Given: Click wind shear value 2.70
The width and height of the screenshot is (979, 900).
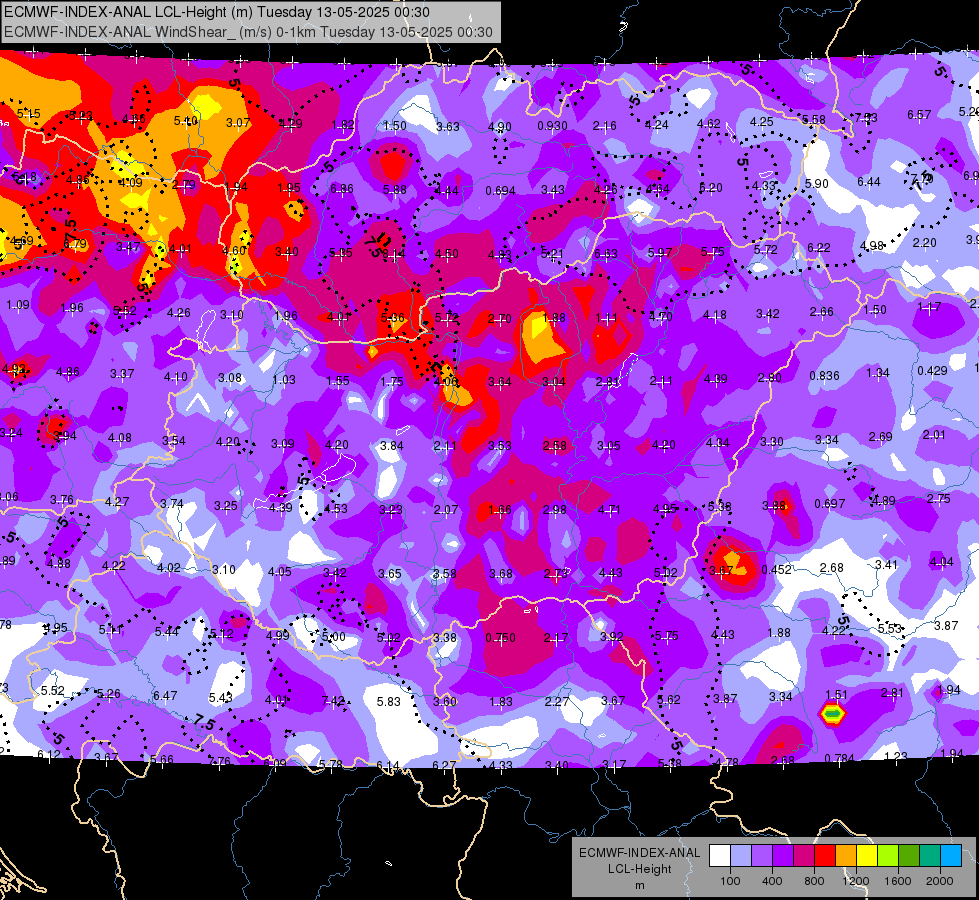Looking at the screenshot, I should click(499, 319).
